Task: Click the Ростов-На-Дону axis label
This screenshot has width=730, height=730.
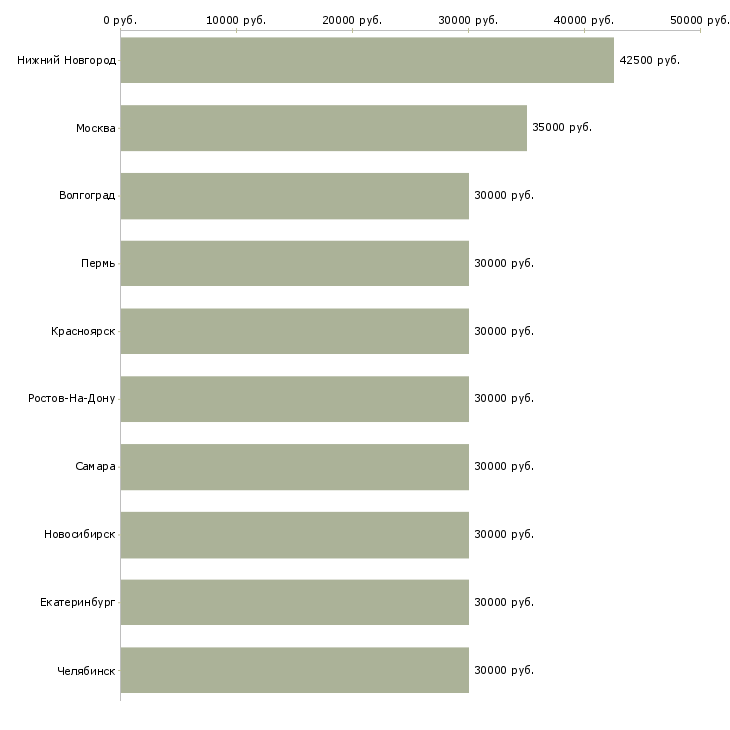Action: 72,399
